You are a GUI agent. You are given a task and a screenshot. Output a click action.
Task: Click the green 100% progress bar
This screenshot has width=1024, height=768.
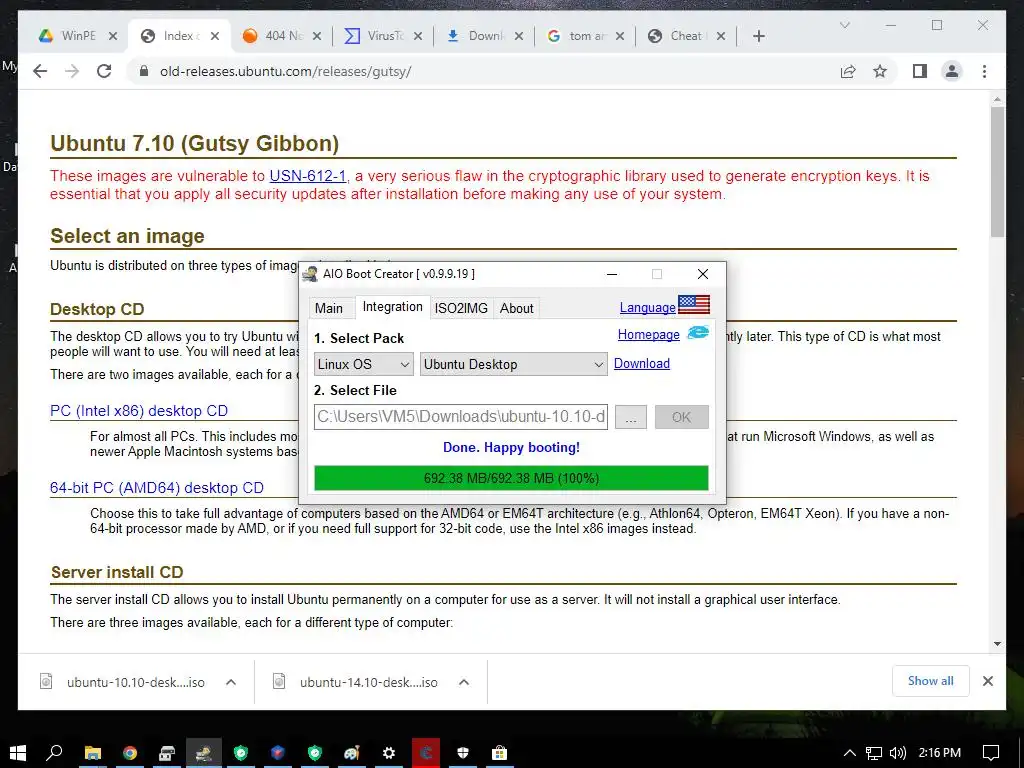(x=511, y=478)
